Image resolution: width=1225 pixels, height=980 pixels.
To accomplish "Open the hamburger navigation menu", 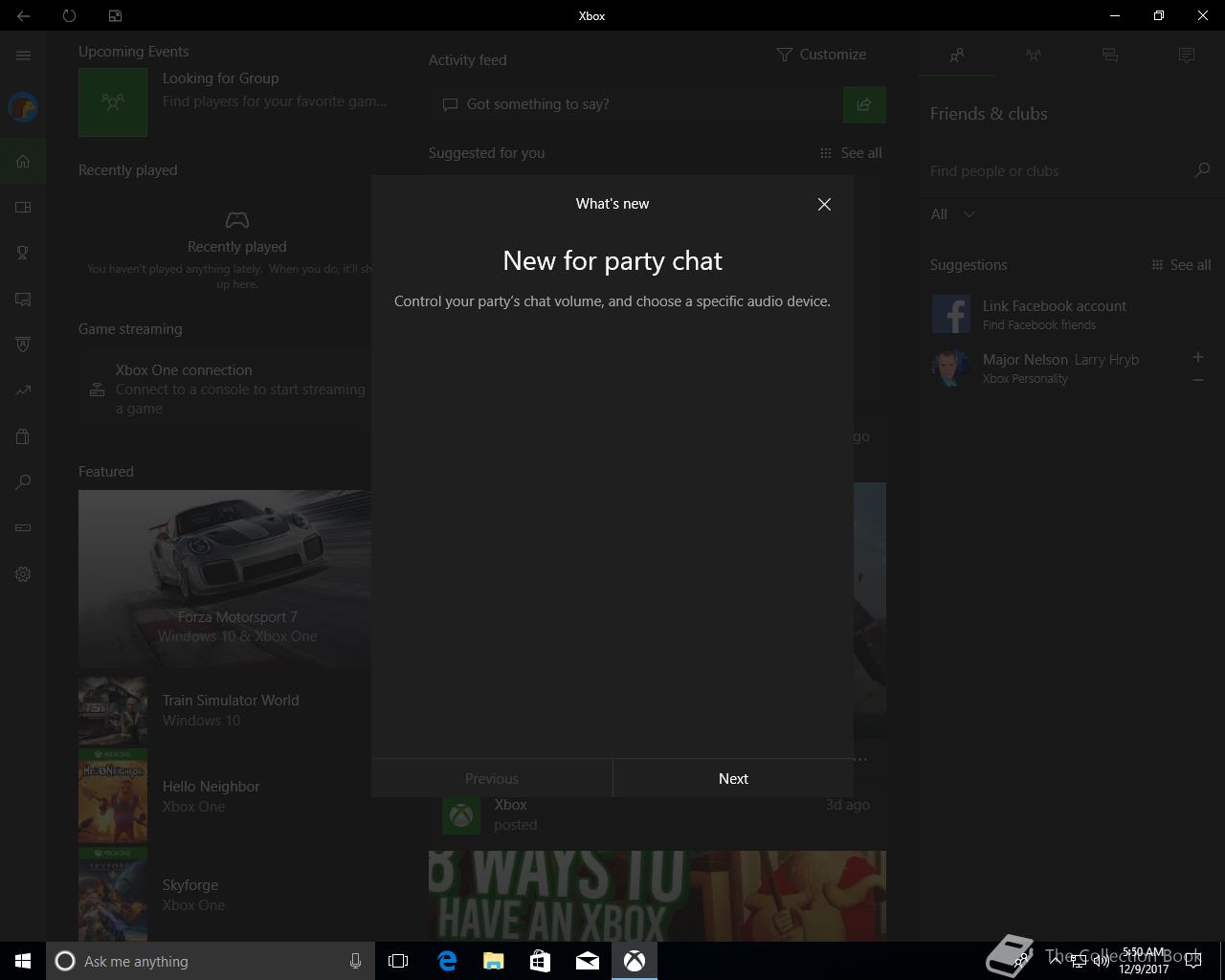I will pos(23,56).
